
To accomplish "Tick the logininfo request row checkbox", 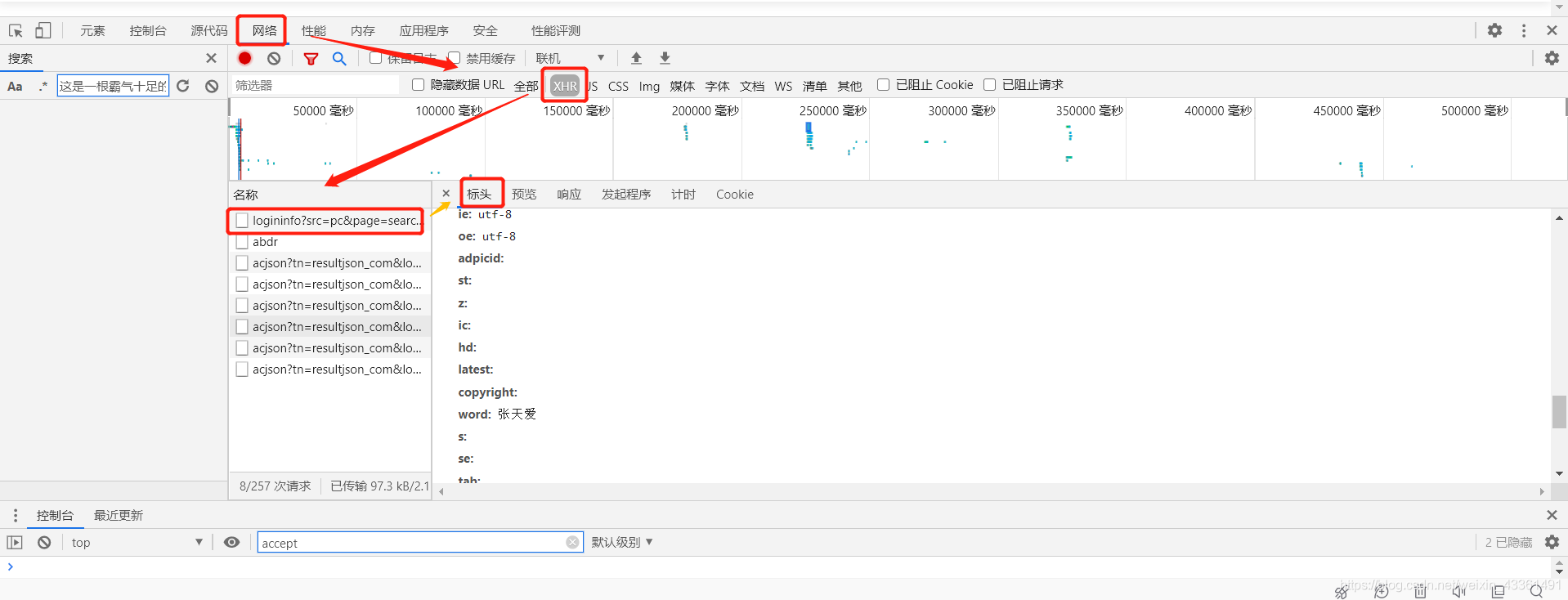I will (242, 220).
